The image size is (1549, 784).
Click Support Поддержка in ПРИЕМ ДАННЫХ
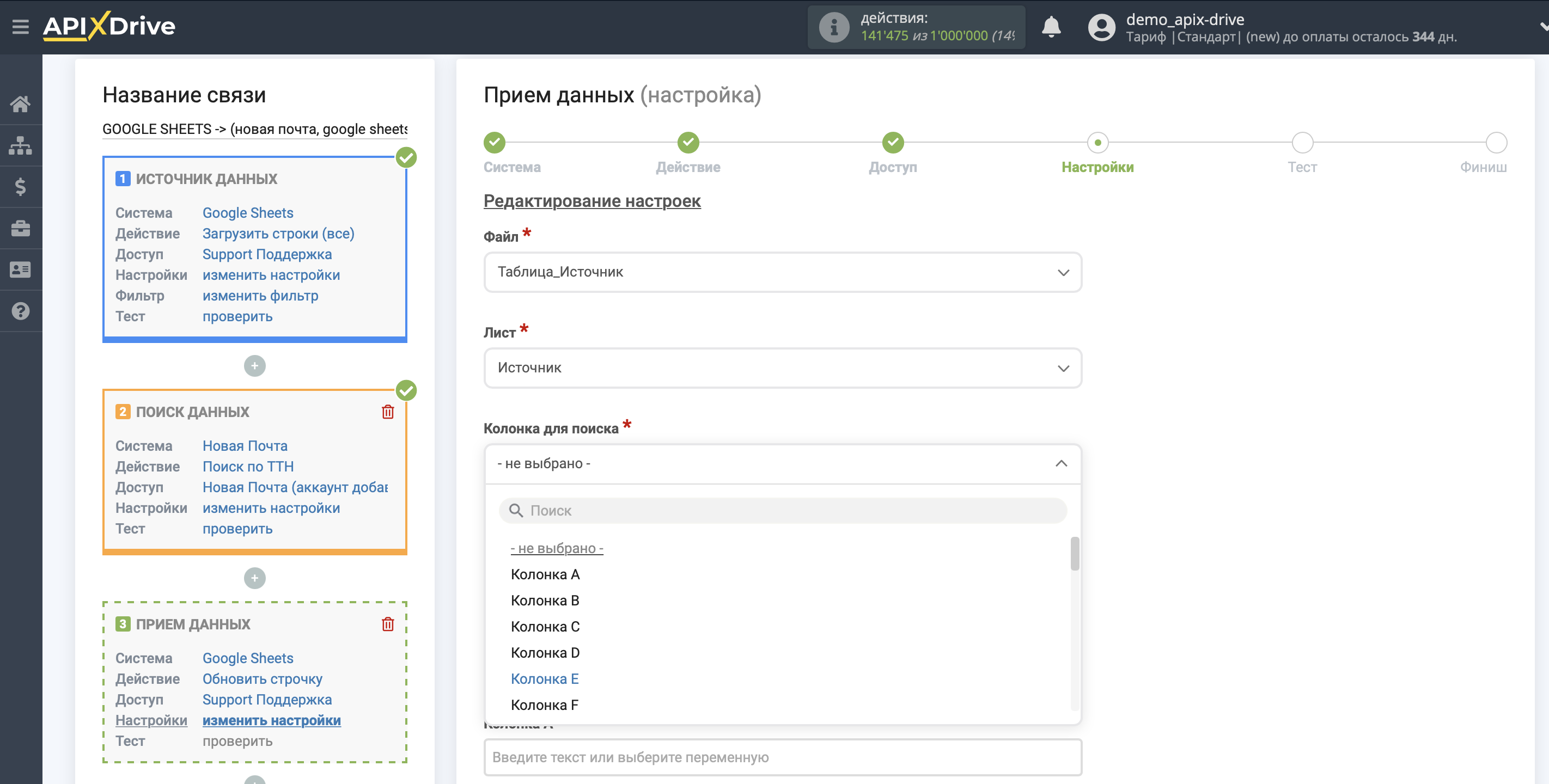pos(267,699)
